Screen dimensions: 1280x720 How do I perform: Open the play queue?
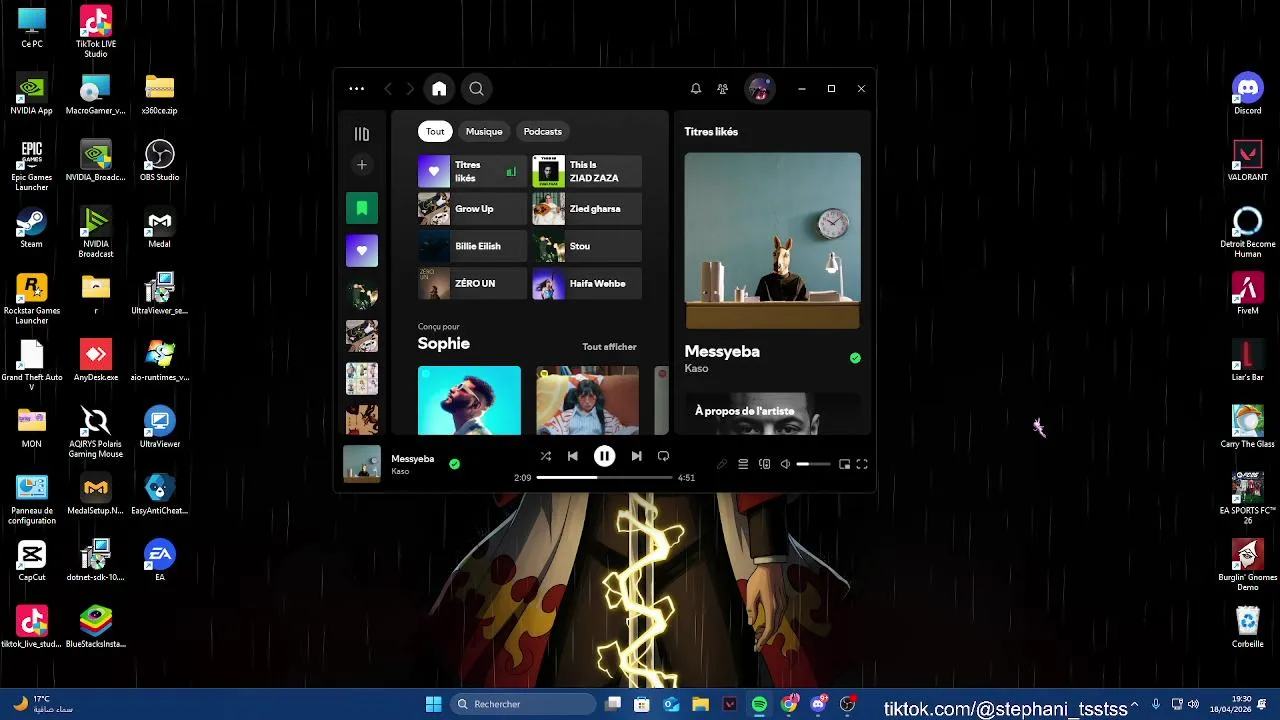tap(743, 464)
